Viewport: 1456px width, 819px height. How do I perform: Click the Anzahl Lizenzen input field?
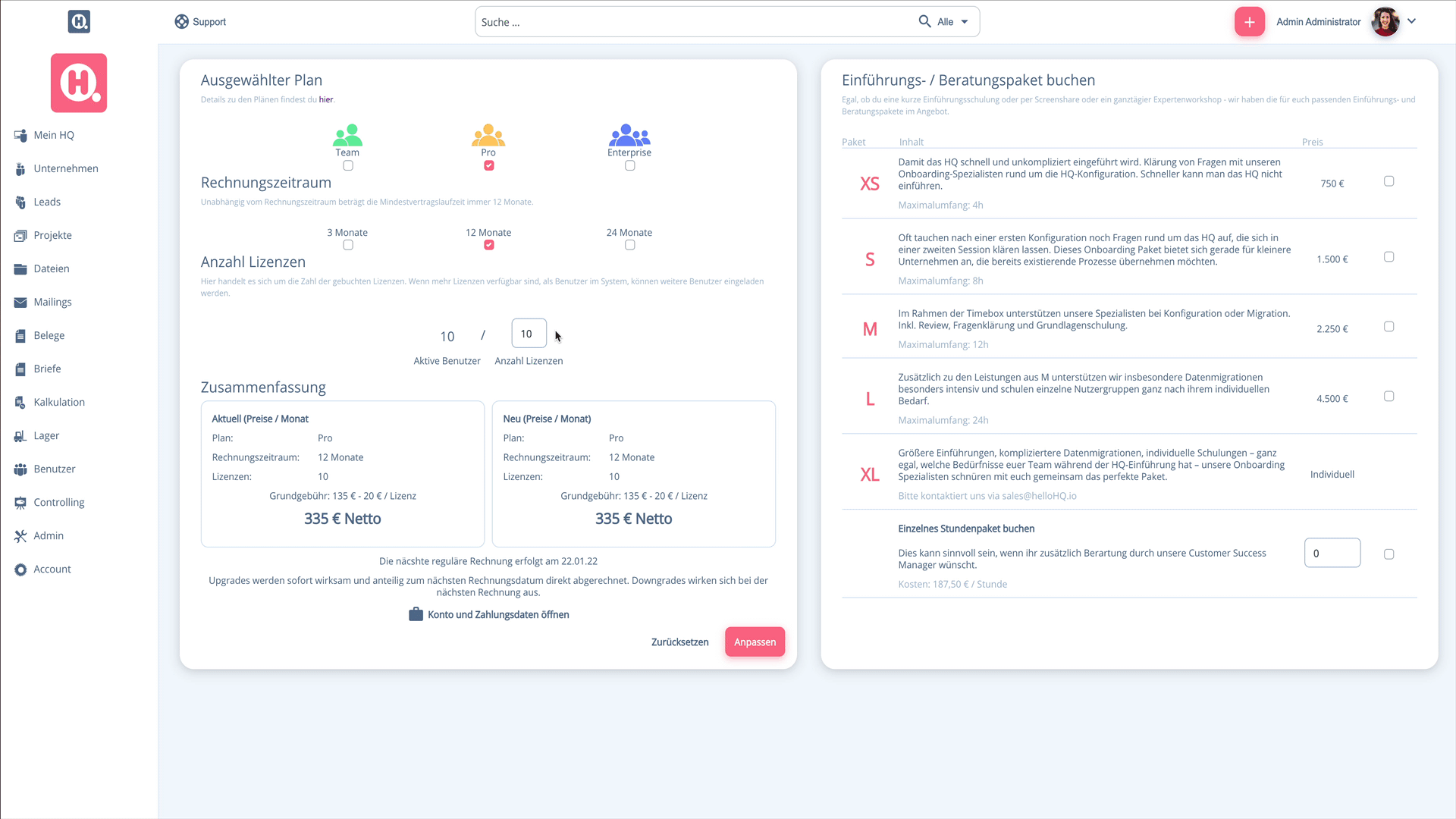(527, 333)
